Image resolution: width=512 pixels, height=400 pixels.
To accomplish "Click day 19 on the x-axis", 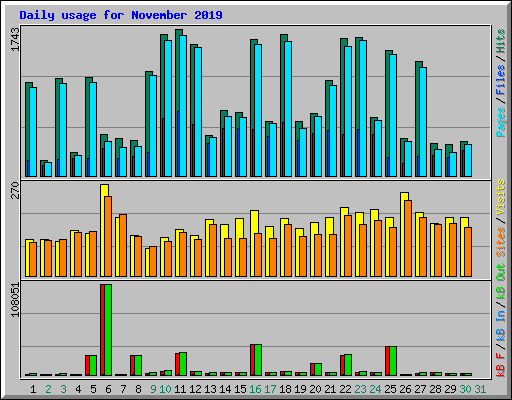I will pyautogui.click(x=300, y=389).
